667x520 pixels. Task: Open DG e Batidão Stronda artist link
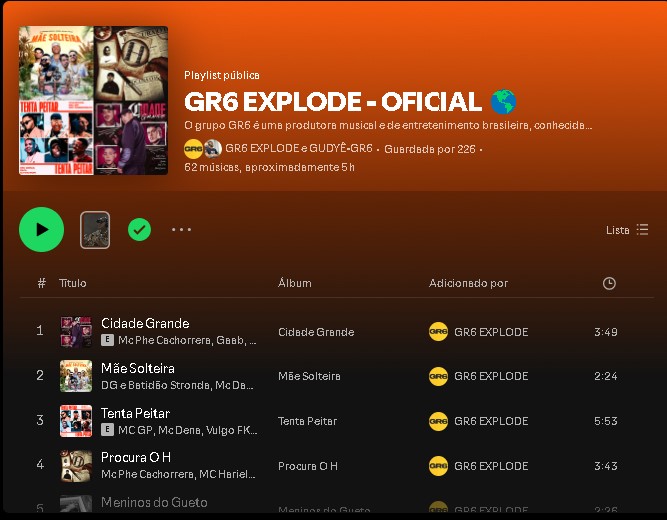pos(155,385)
